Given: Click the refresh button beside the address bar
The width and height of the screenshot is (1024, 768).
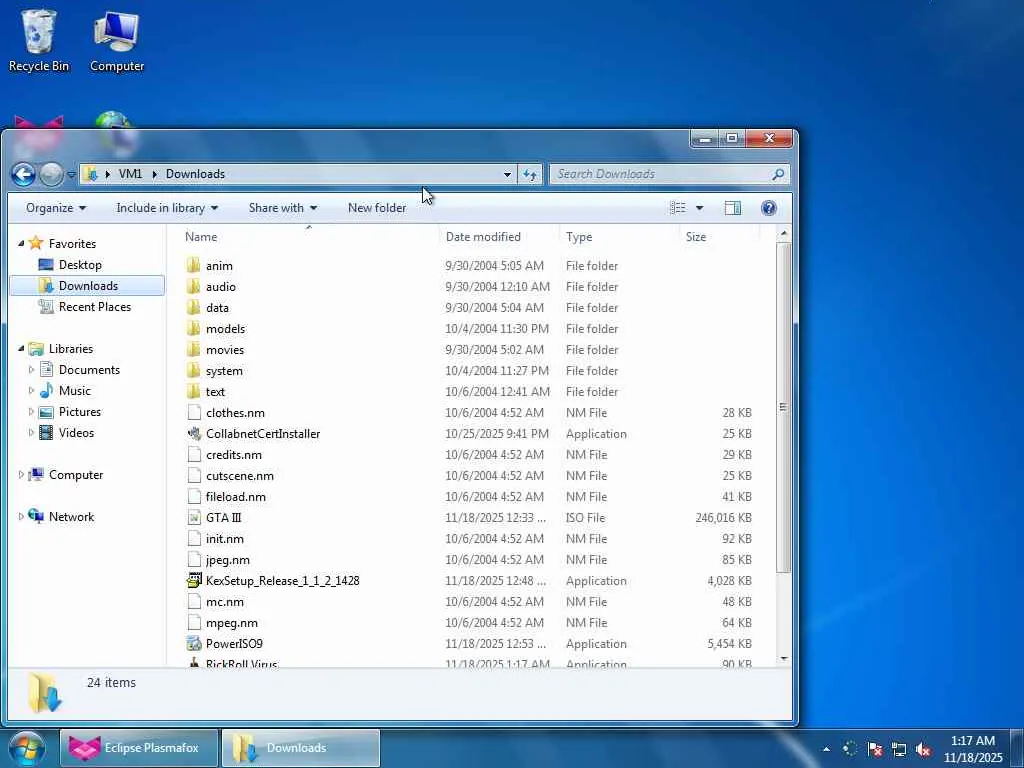Looking at the screenshot, I should [530, 174].
